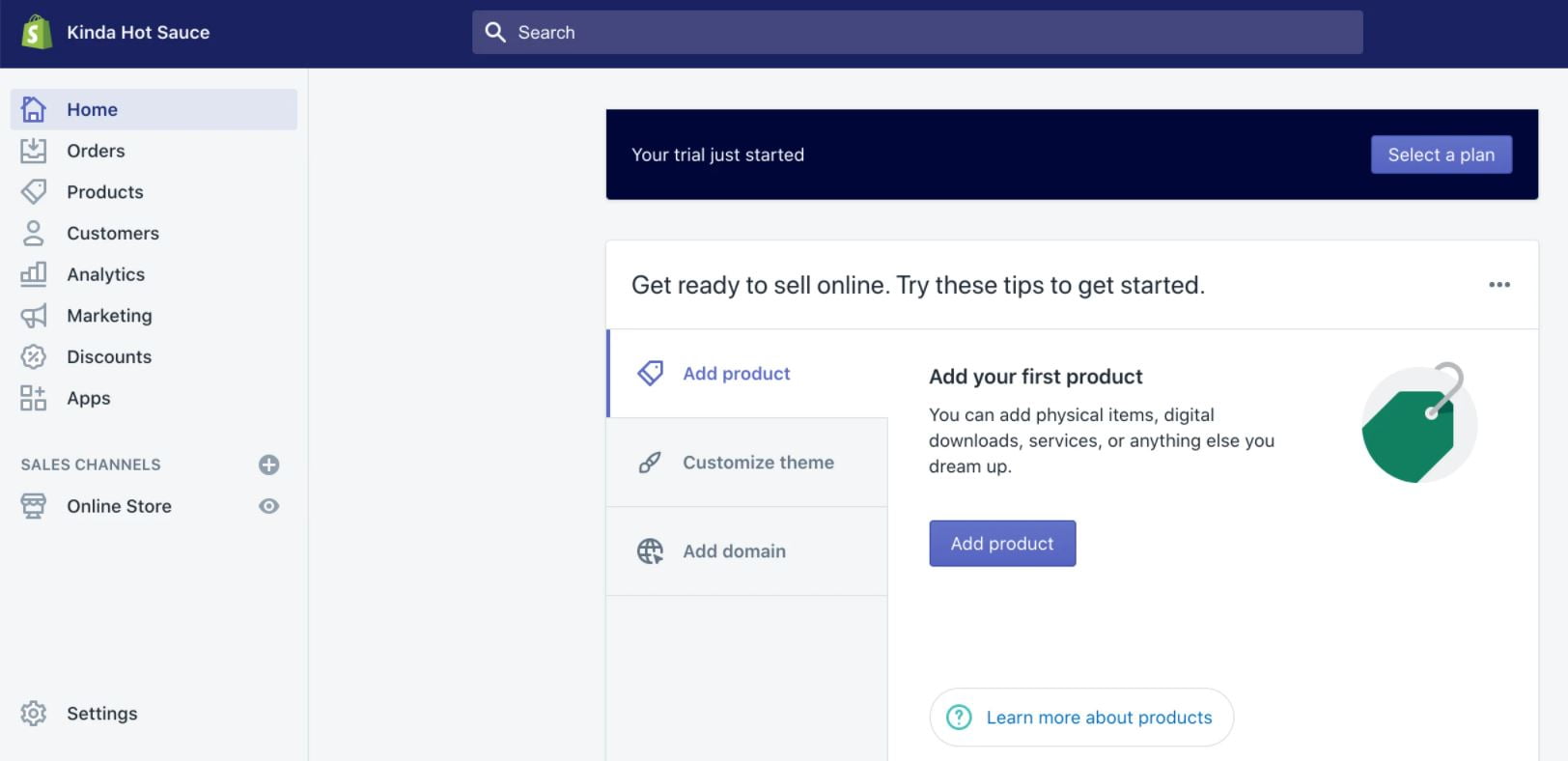Click the Shopify logo in the header
Viewport: 1568px width, 761px height.
[34, 31]
